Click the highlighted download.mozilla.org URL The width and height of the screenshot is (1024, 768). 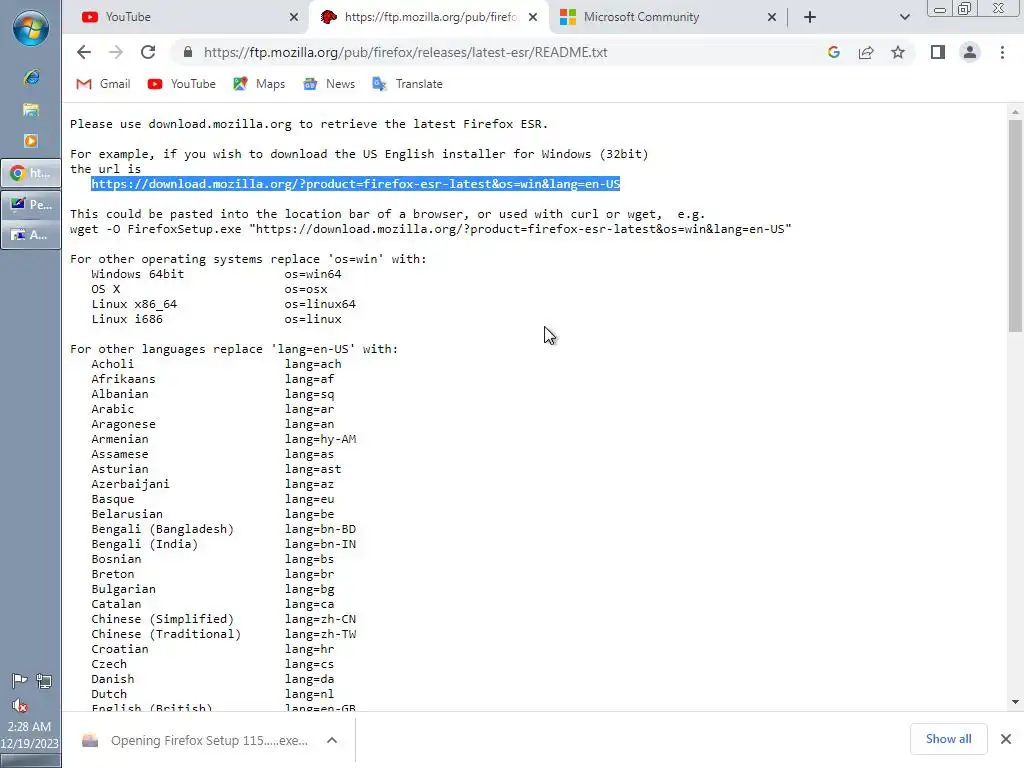point(355,184)
